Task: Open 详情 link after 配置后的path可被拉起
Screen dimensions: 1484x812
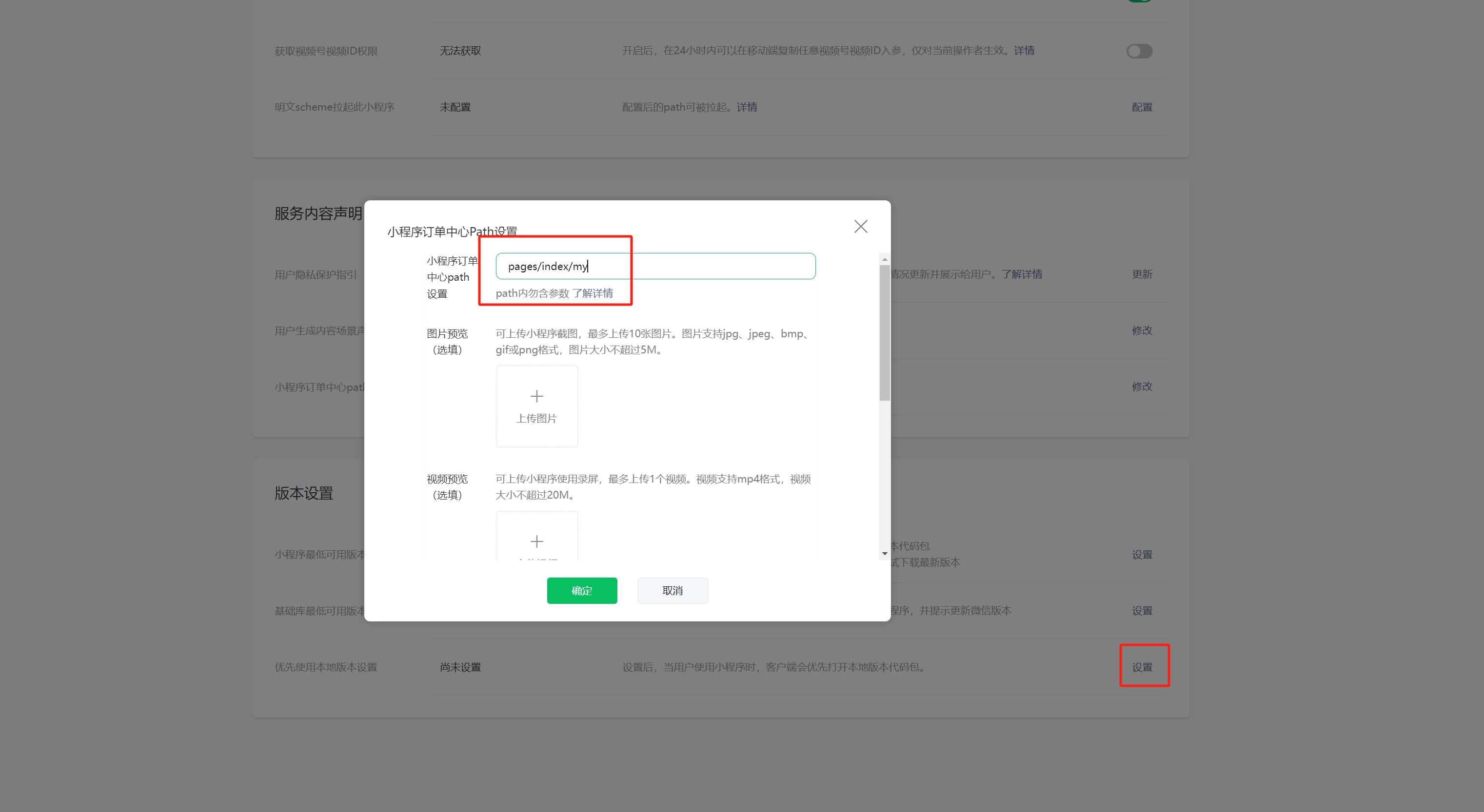Action: [x=747, y=107]
